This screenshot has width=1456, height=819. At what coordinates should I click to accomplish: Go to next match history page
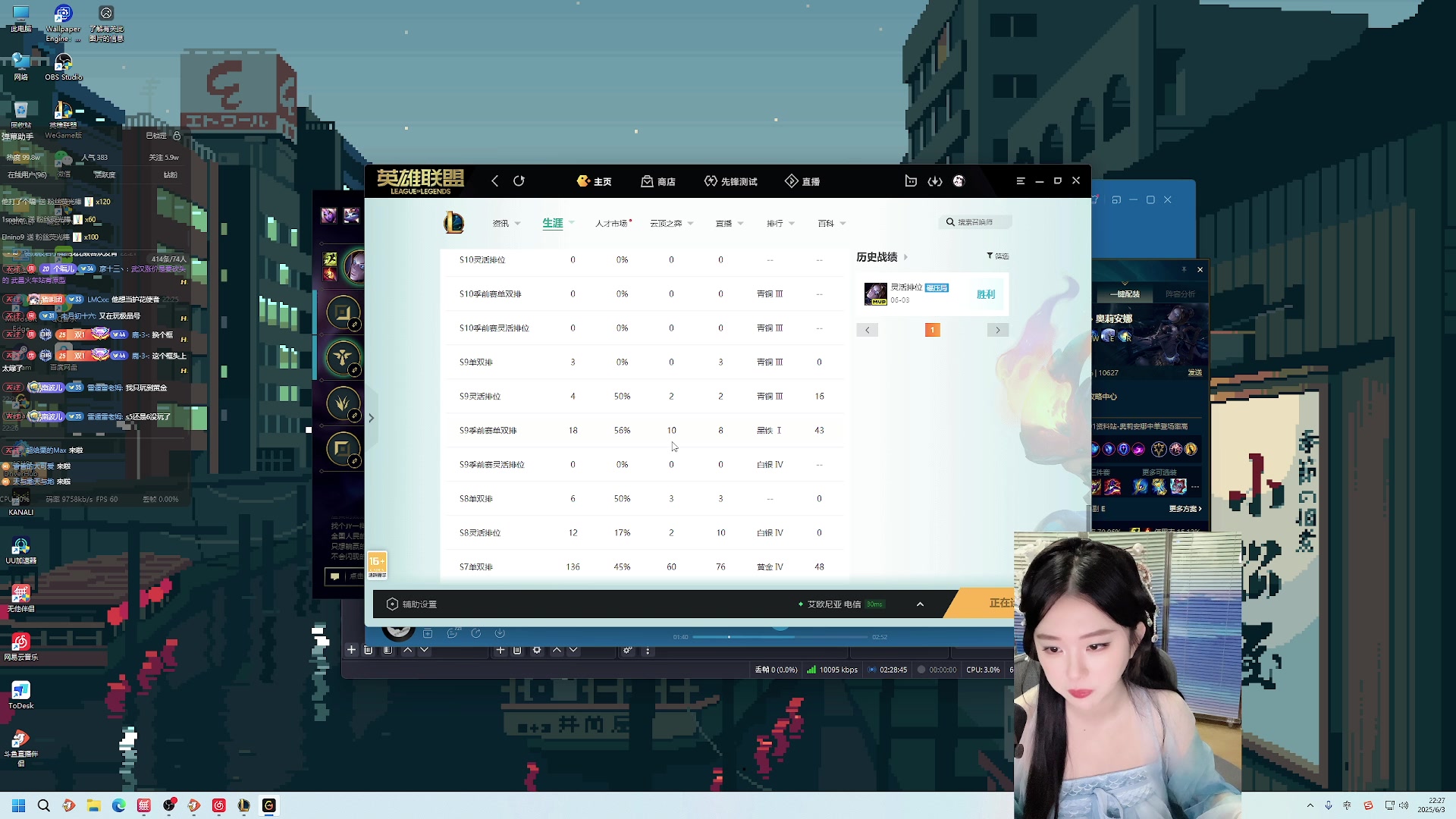point(998,330)
